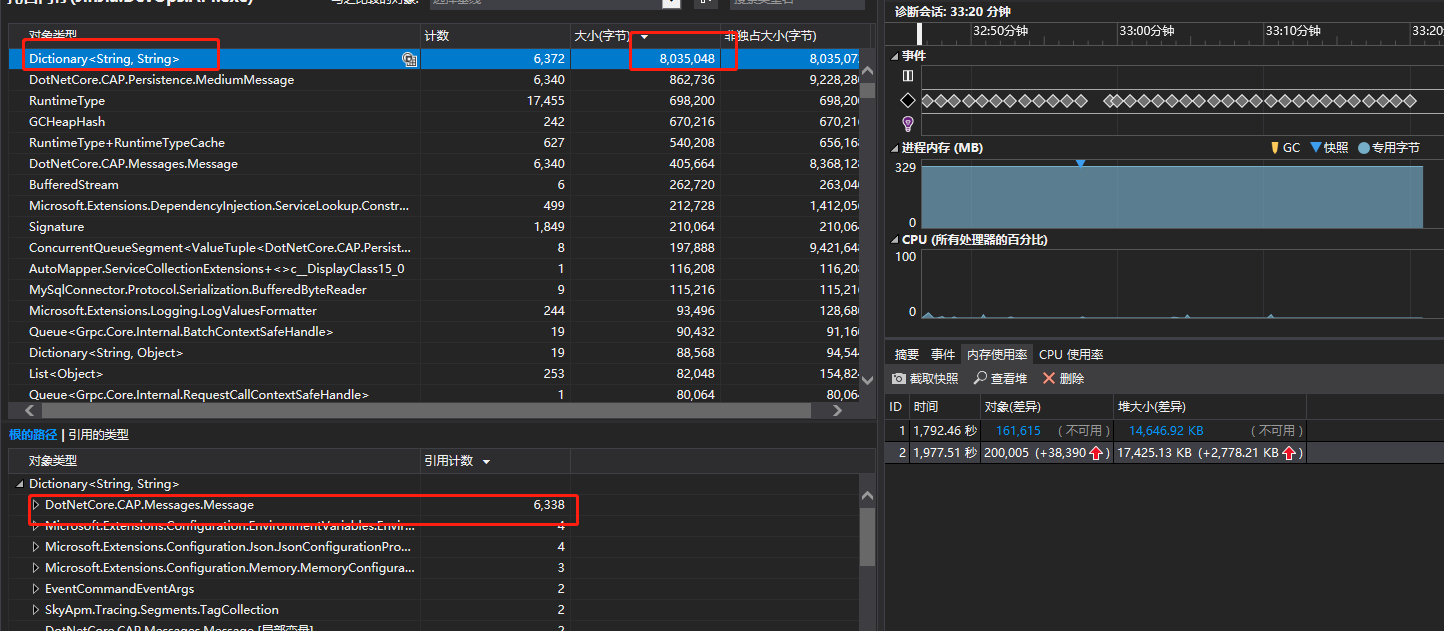Select the 内存使用率 tab
The image size is (1444, 631).
[x=996, y=355]
